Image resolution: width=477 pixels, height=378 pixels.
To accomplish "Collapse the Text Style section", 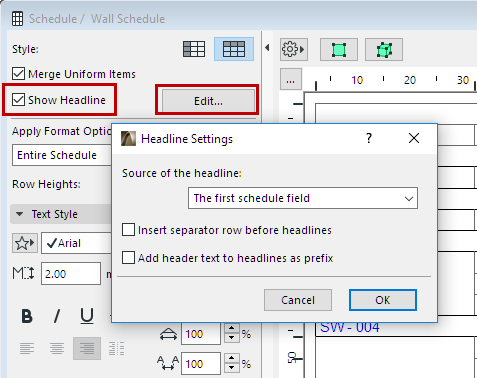I will [20, 214].
